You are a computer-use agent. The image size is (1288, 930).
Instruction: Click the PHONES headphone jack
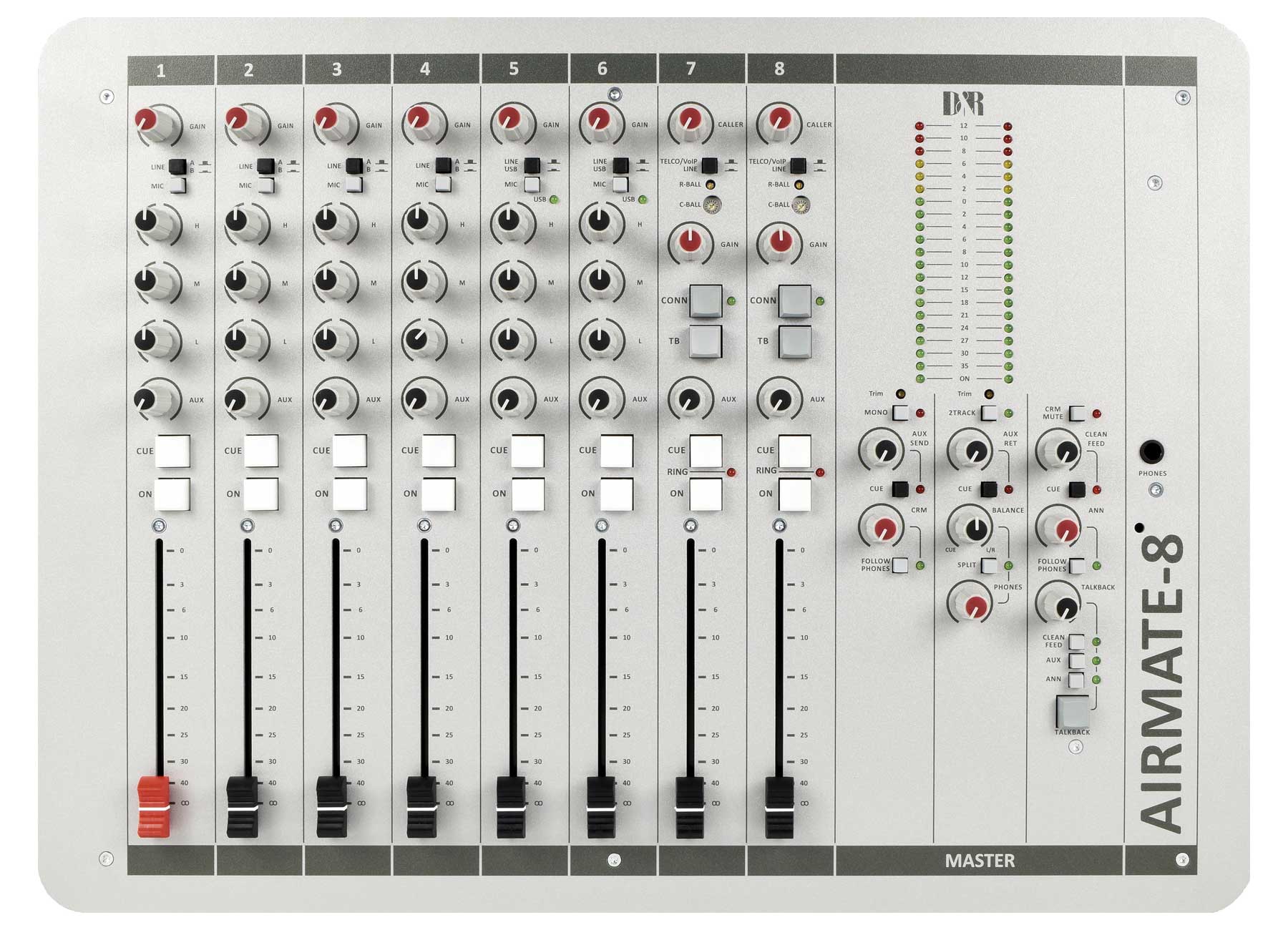click(1152, 451)
